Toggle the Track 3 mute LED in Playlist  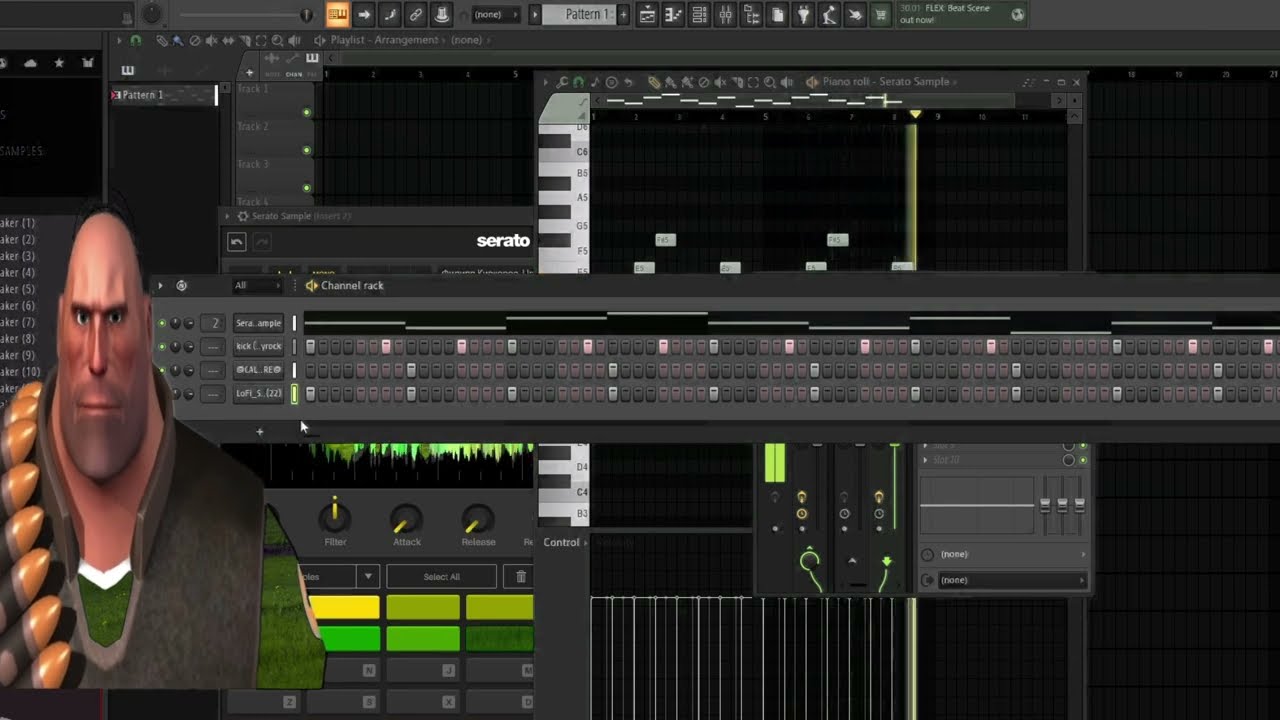[x=306, y=188]
